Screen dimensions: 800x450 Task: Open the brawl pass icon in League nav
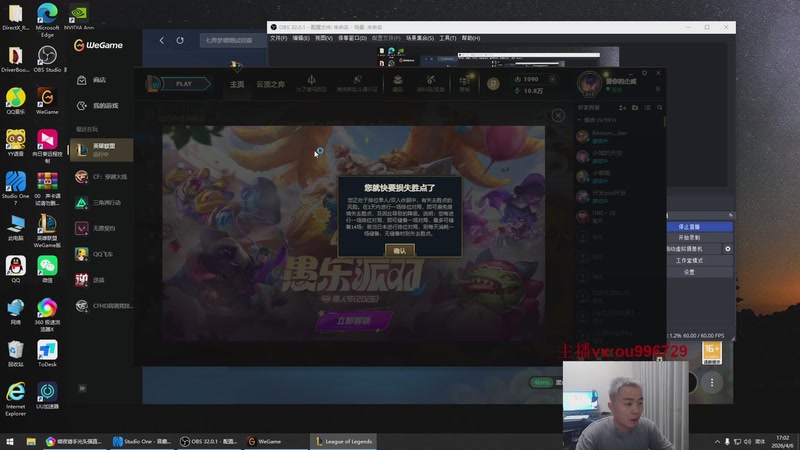coord(357,83)
